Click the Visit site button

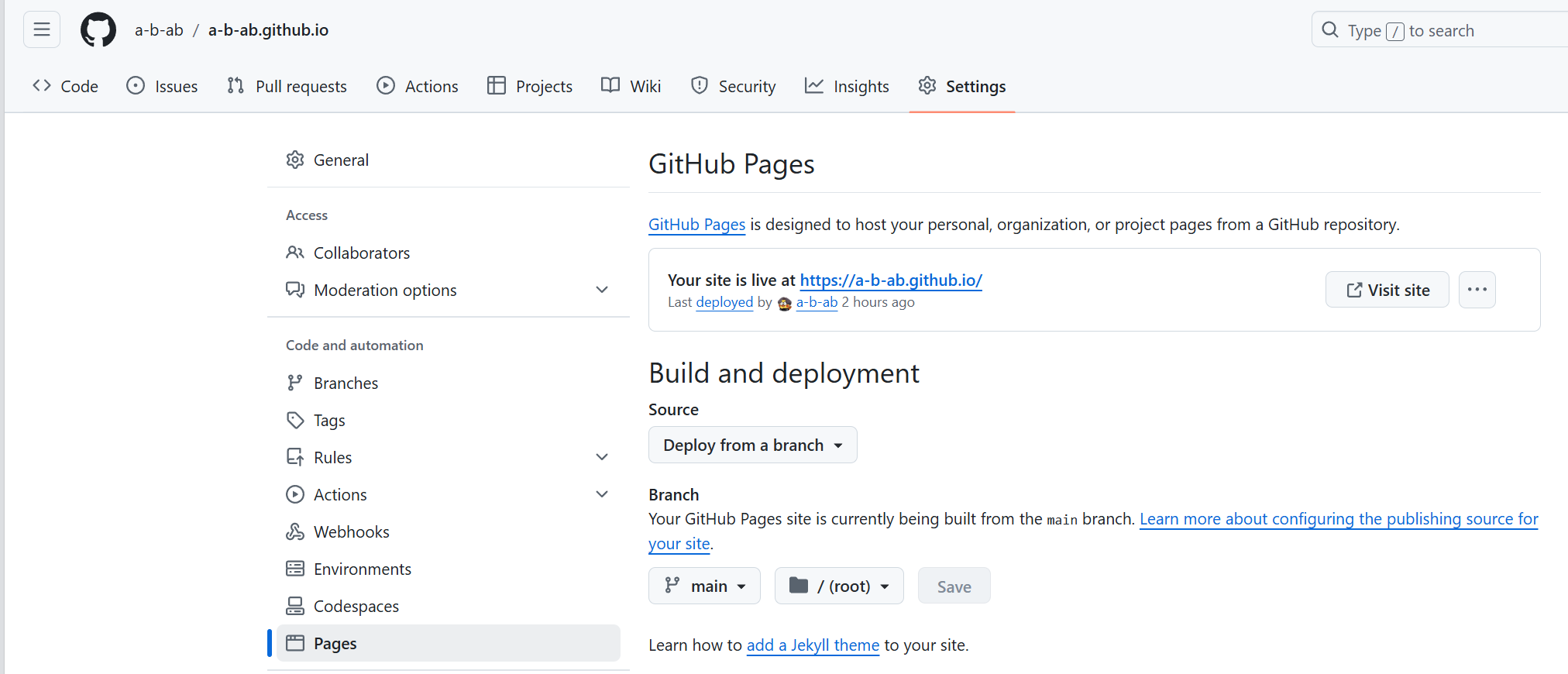[1387, 290]
